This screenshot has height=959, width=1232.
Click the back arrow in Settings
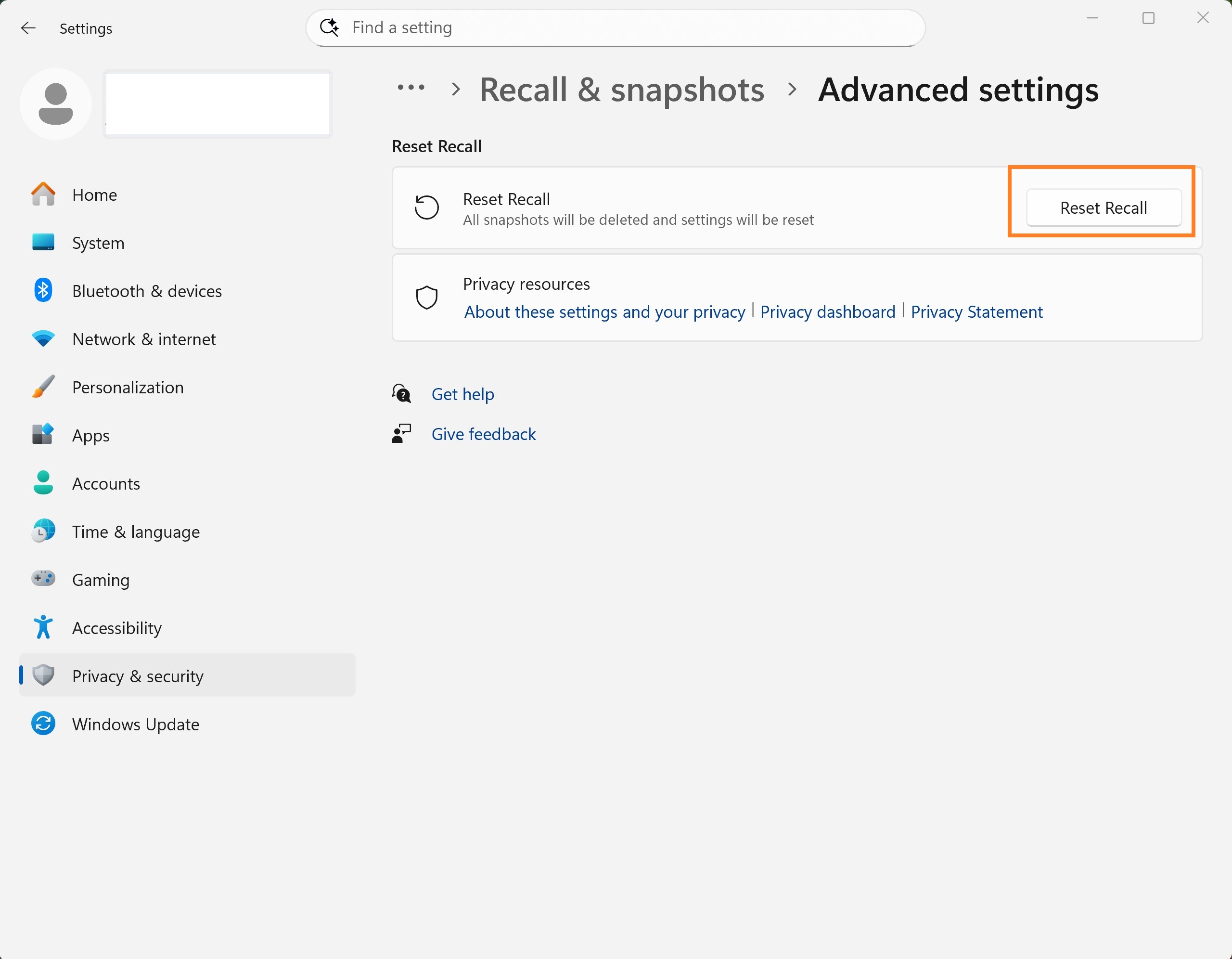click(28, 28)
